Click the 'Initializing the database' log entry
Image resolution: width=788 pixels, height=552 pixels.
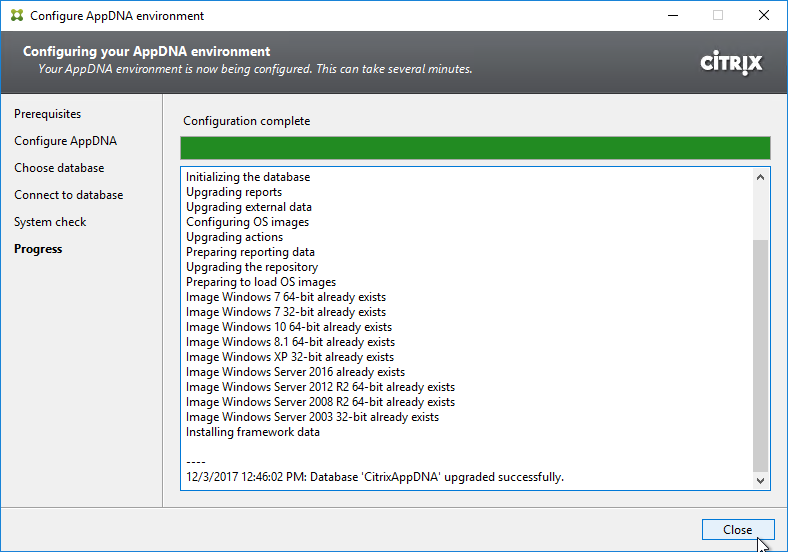tap(248, 177)
